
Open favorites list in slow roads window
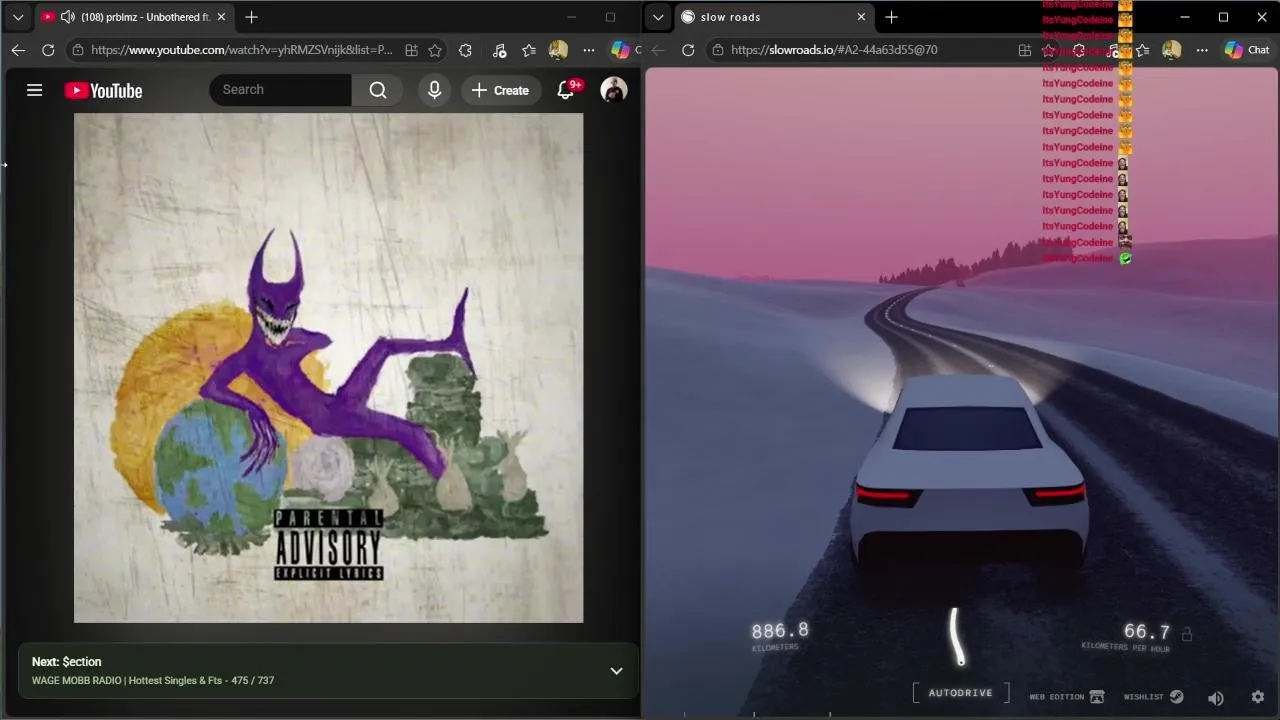coord(1143,50)
